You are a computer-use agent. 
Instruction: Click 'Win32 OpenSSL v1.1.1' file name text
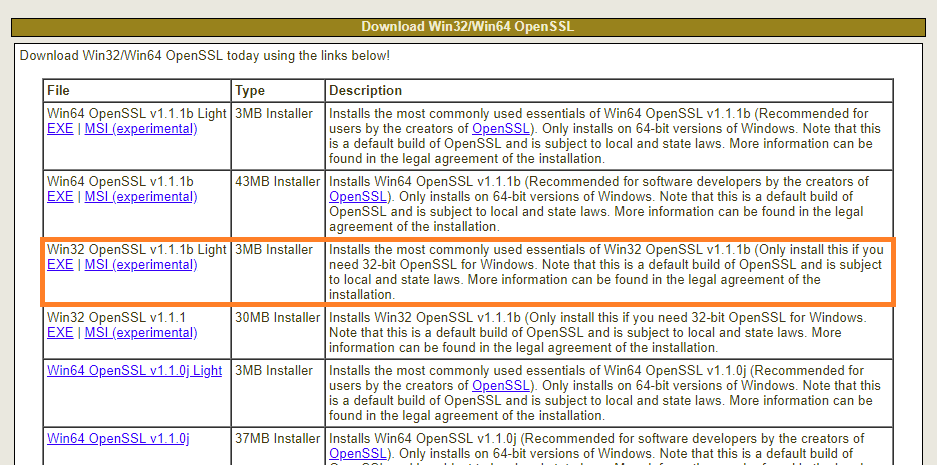[x=117, y=317]
